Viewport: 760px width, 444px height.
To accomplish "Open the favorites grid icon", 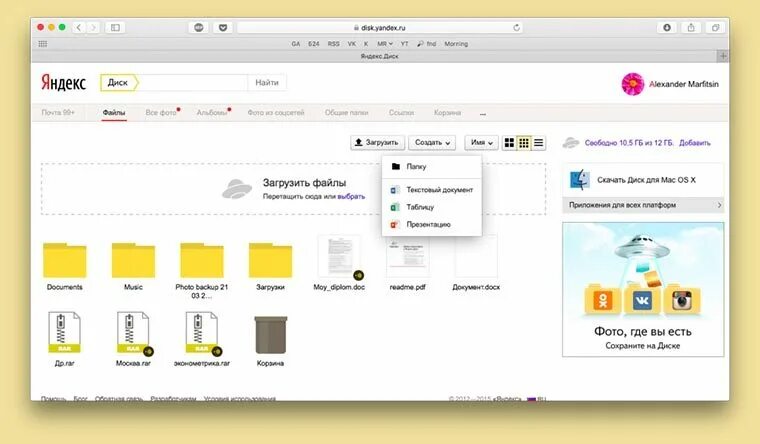I will tap(43, 44).
